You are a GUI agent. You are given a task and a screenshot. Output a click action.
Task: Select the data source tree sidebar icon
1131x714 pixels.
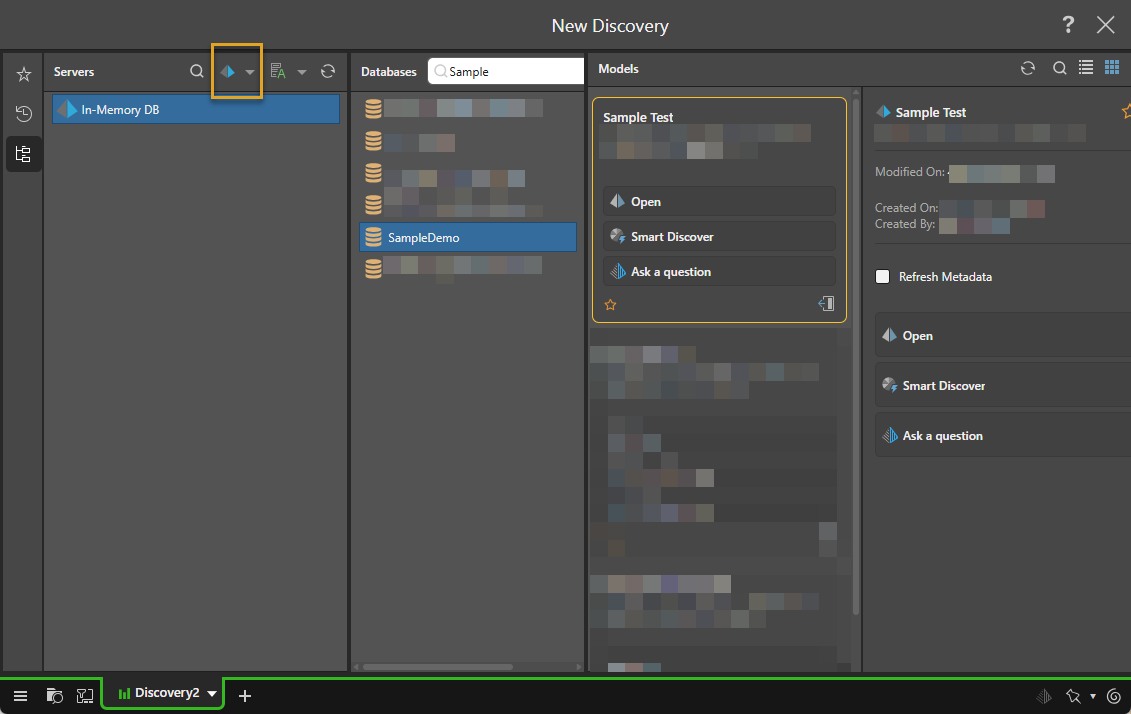point(24,154)
